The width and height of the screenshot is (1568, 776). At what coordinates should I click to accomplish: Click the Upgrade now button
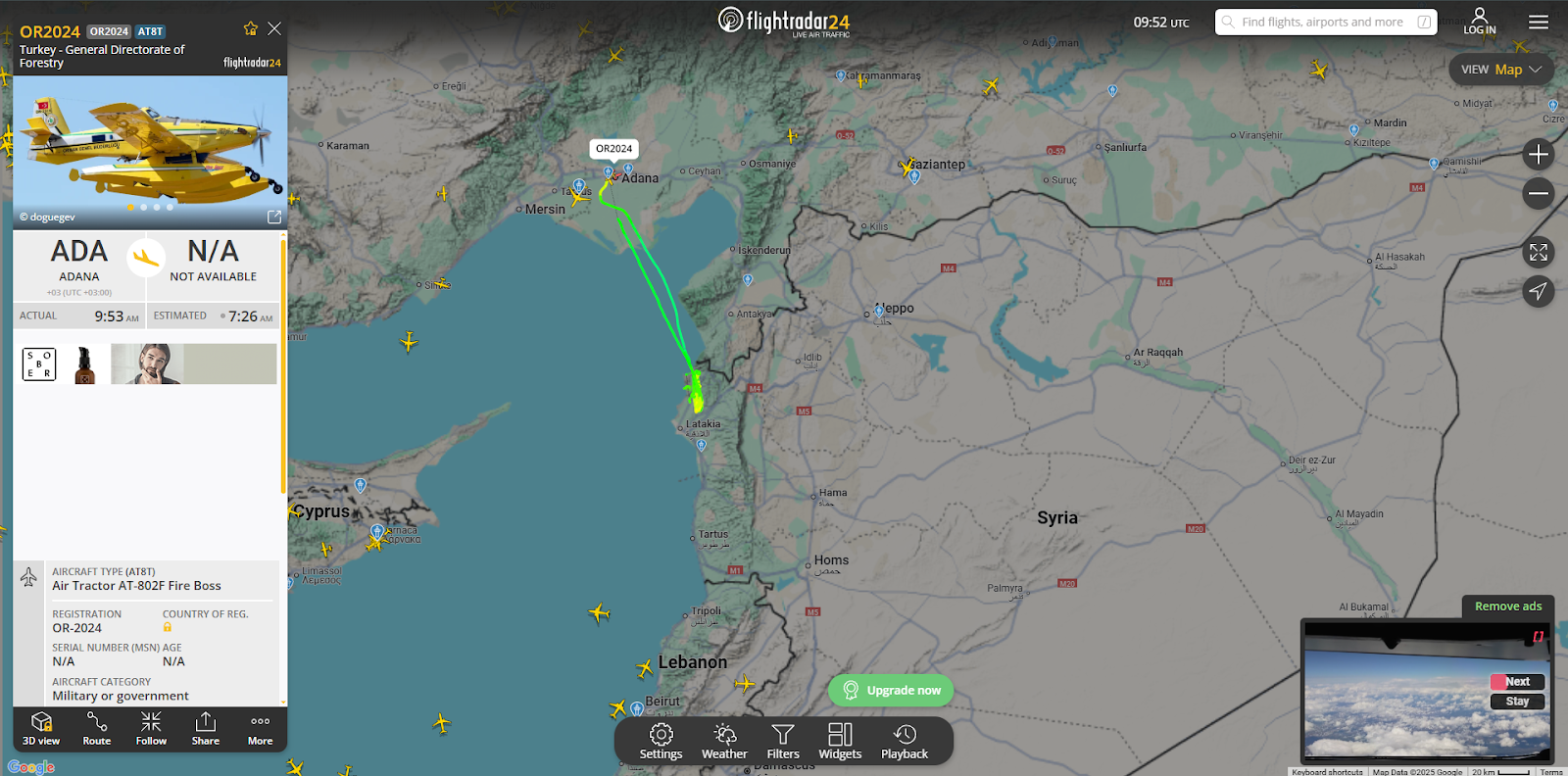coord(891,690)
